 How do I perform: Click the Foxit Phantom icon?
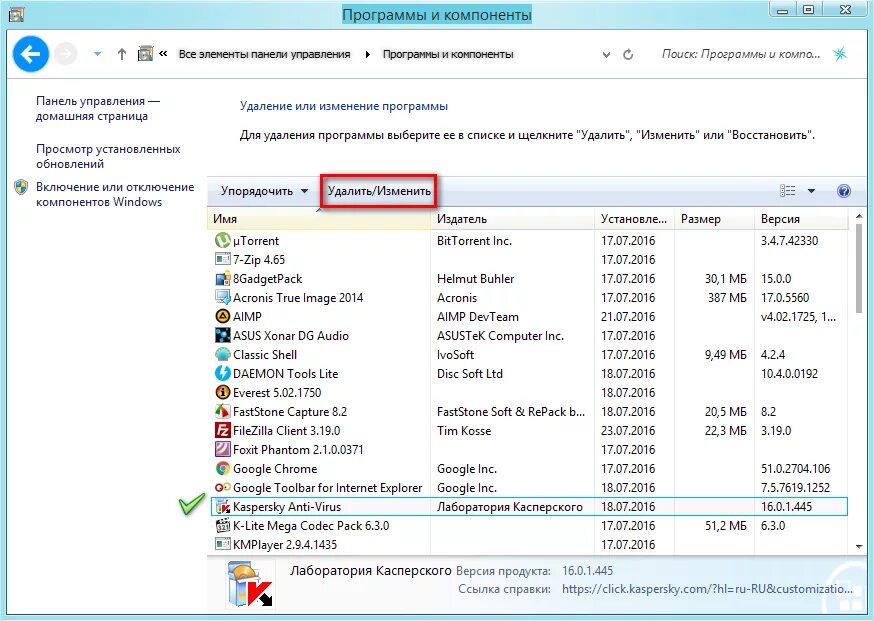(x=222, y=449)
